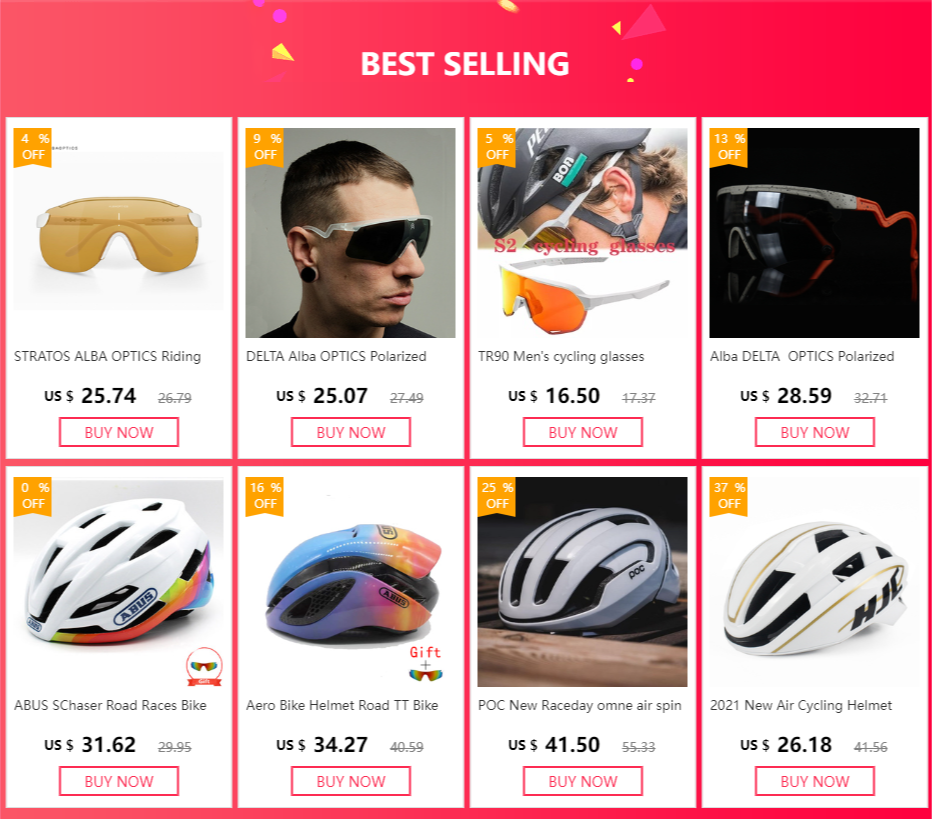This screenshot has height=819, width=932.
Task: Open the ABUS SChaser Road Races Bike link
Action: [x=110, y=705]
